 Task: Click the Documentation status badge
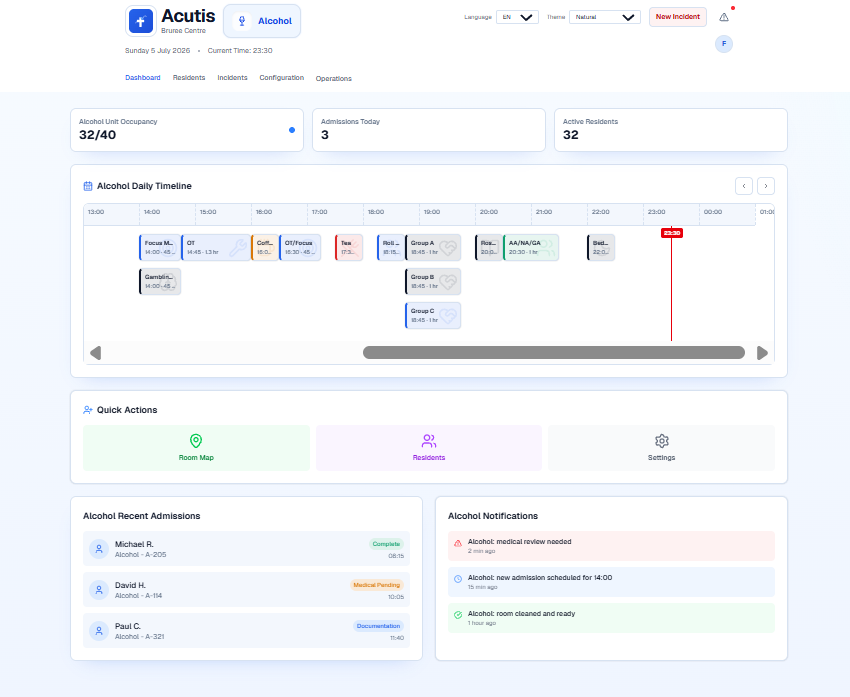[x=378, y=626]
